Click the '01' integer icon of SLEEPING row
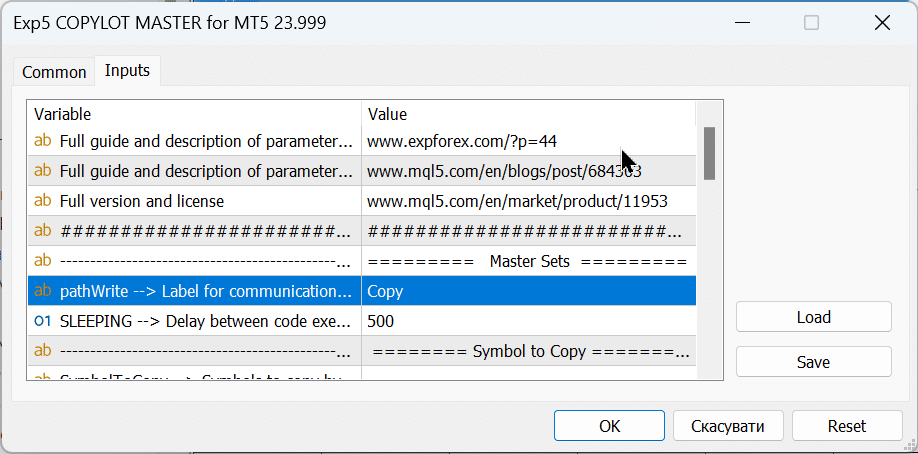 tap(43, 321)
